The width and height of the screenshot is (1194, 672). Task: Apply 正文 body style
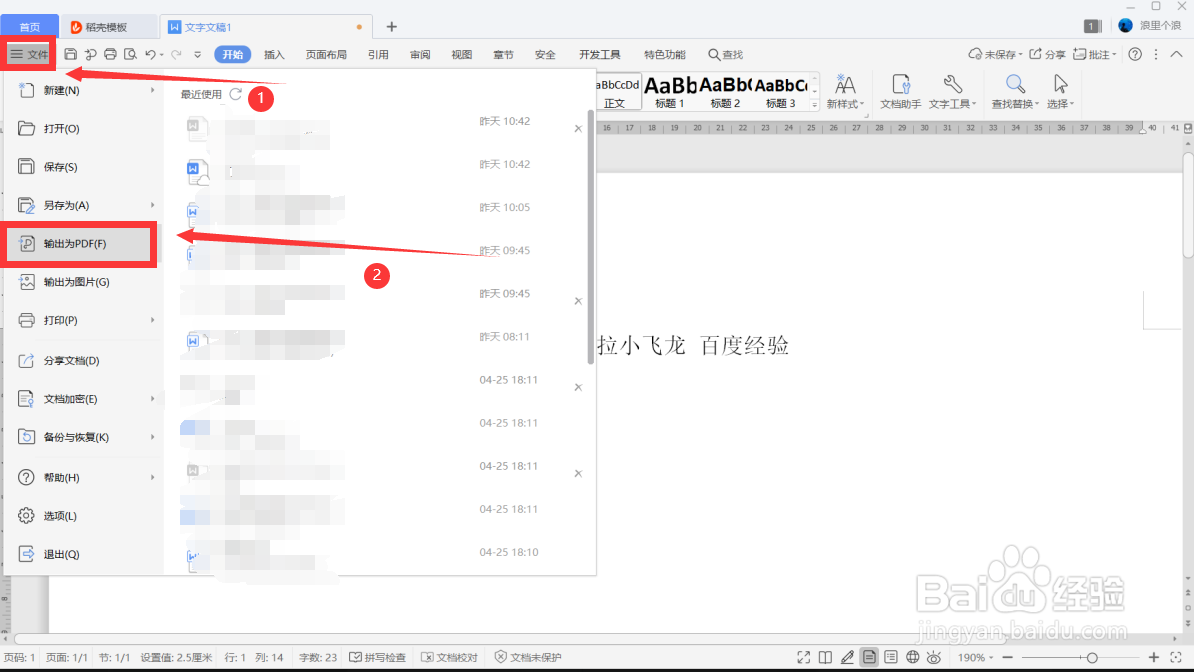click(617, 91)
